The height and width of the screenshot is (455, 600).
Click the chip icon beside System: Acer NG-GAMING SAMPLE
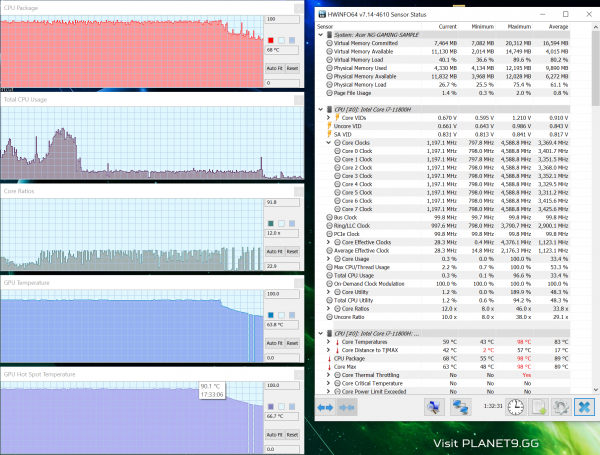click(329, 34)
